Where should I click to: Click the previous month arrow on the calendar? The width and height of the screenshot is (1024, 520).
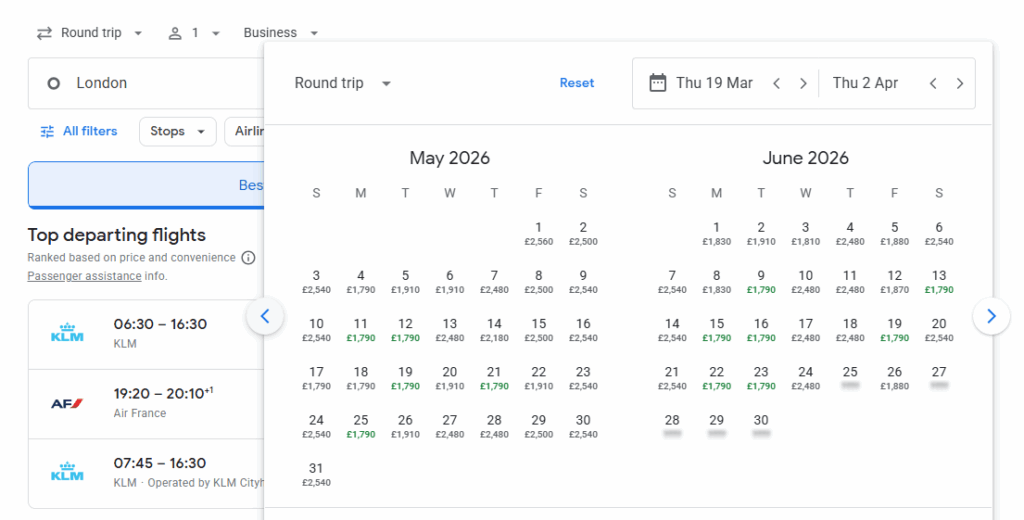pyautogui.click(x=265, y=317)
